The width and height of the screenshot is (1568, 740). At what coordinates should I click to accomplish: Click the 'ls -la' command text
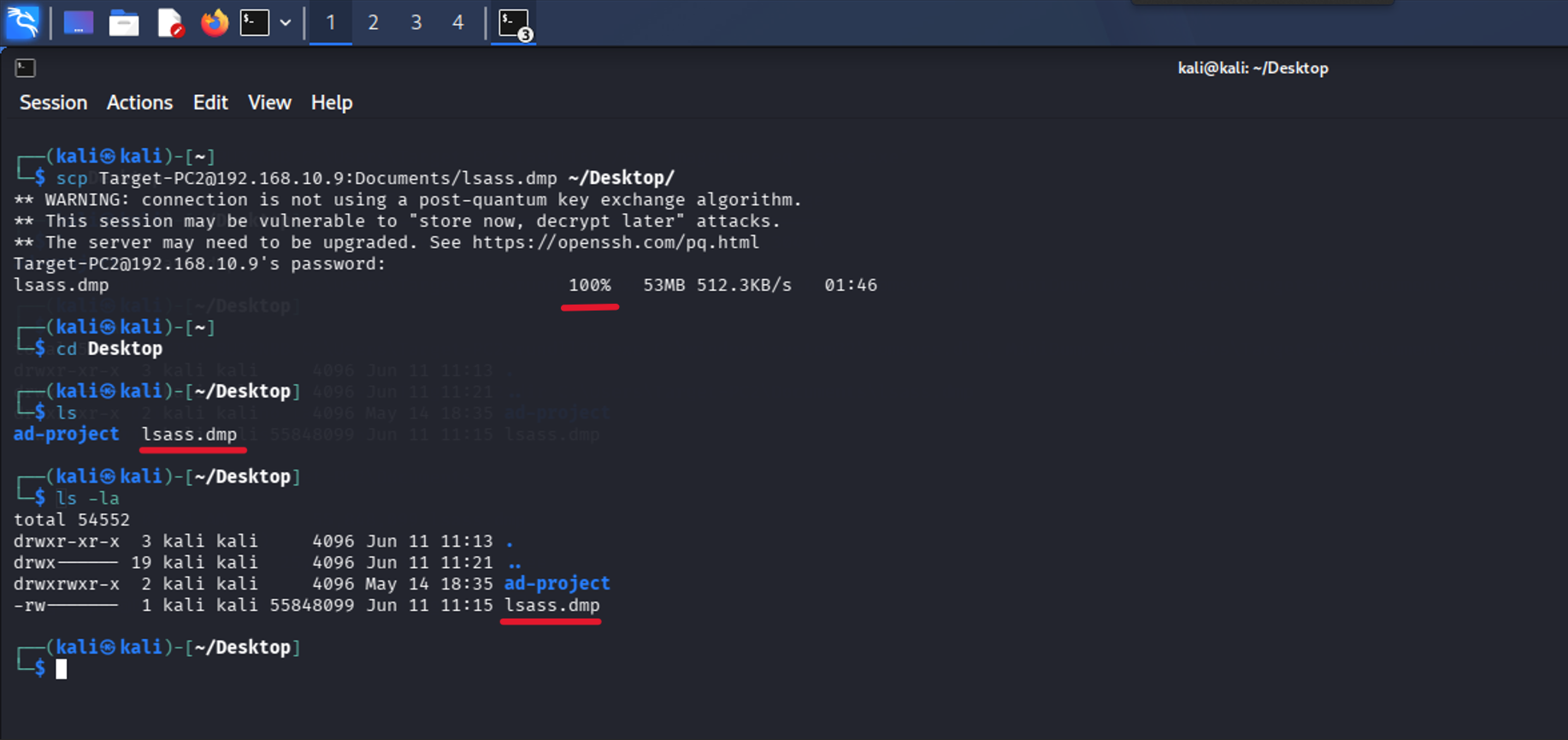click(87, 498)
